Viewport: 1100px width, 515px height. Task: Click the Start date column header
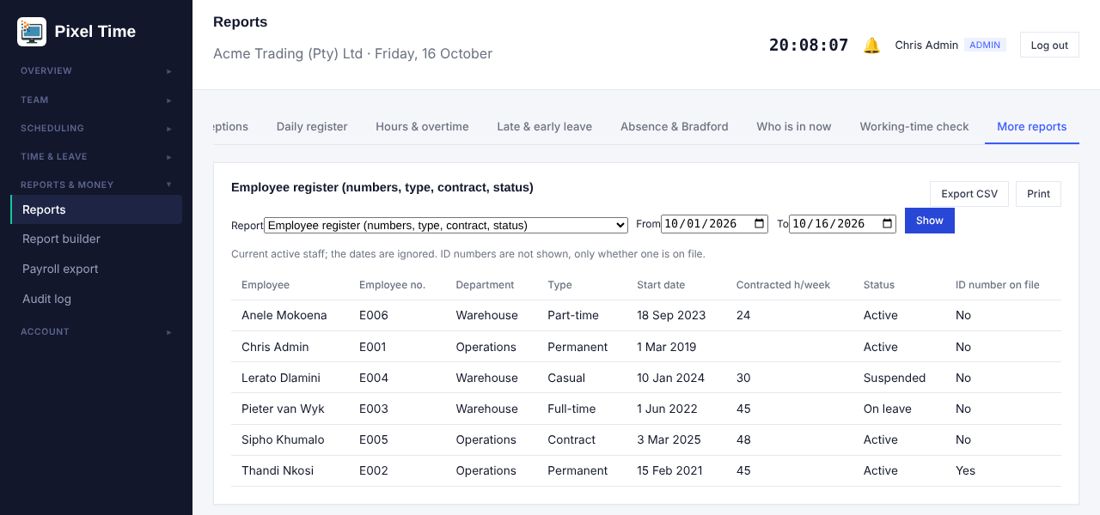(x=661, y=285)
